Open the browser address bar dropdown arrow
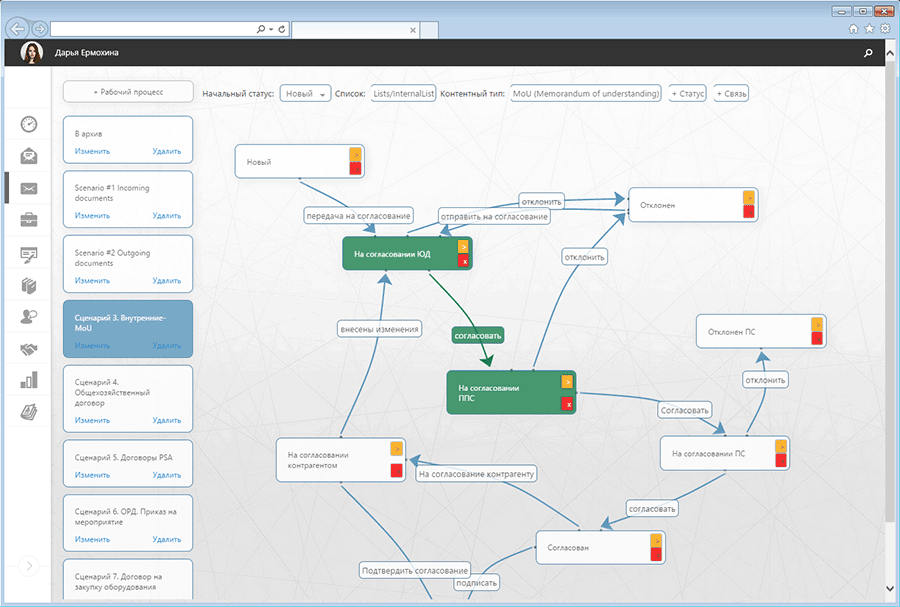Image resolution: width=900 pixels, height=607 pixels. click(271, 29)
